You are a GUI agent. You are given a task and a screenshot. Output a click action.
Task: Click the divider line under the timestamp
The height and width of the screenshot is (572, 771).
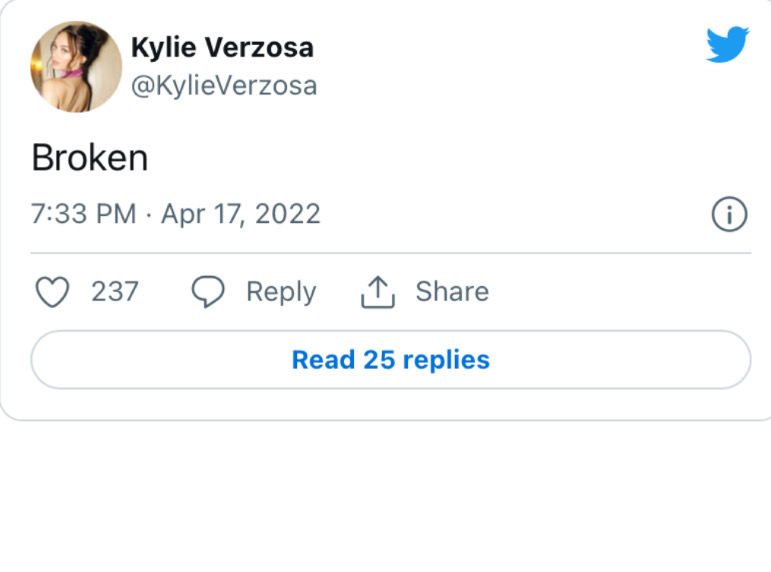(390, 253)
